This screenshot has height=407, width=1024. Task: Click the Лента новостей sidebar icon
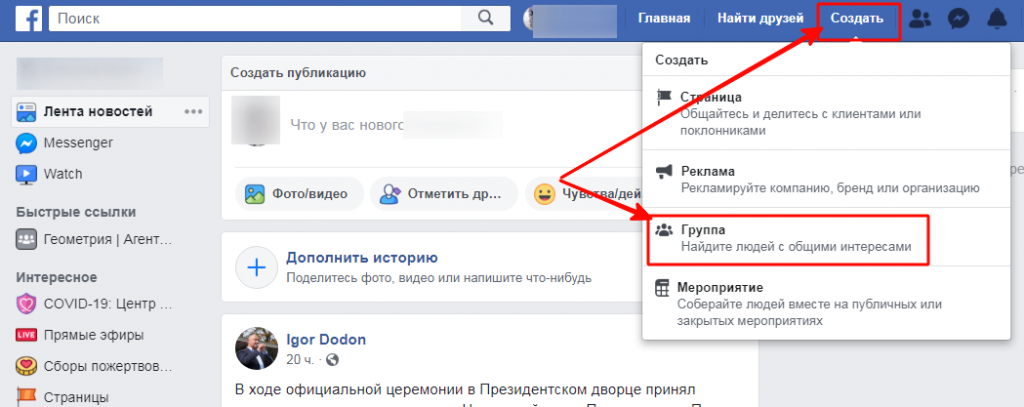click(26, 112)
